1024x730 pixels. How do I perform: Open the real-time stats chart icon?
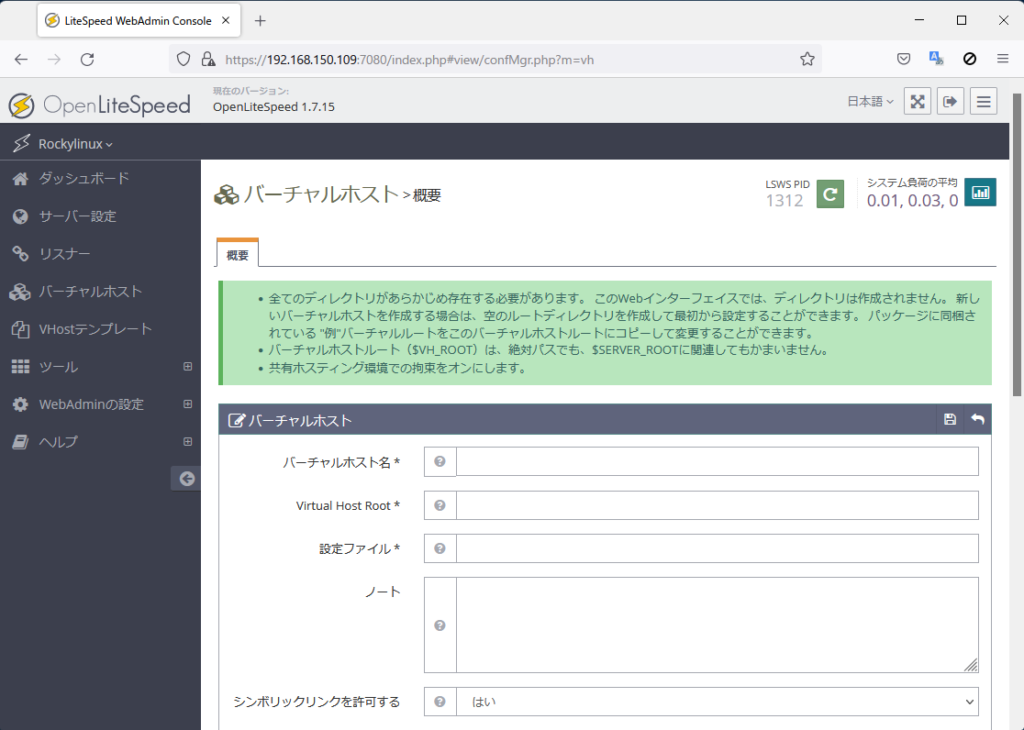point(980,193)
